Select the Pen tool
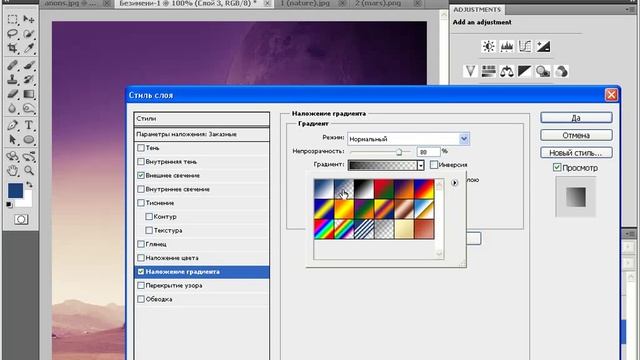 (12, 125)
